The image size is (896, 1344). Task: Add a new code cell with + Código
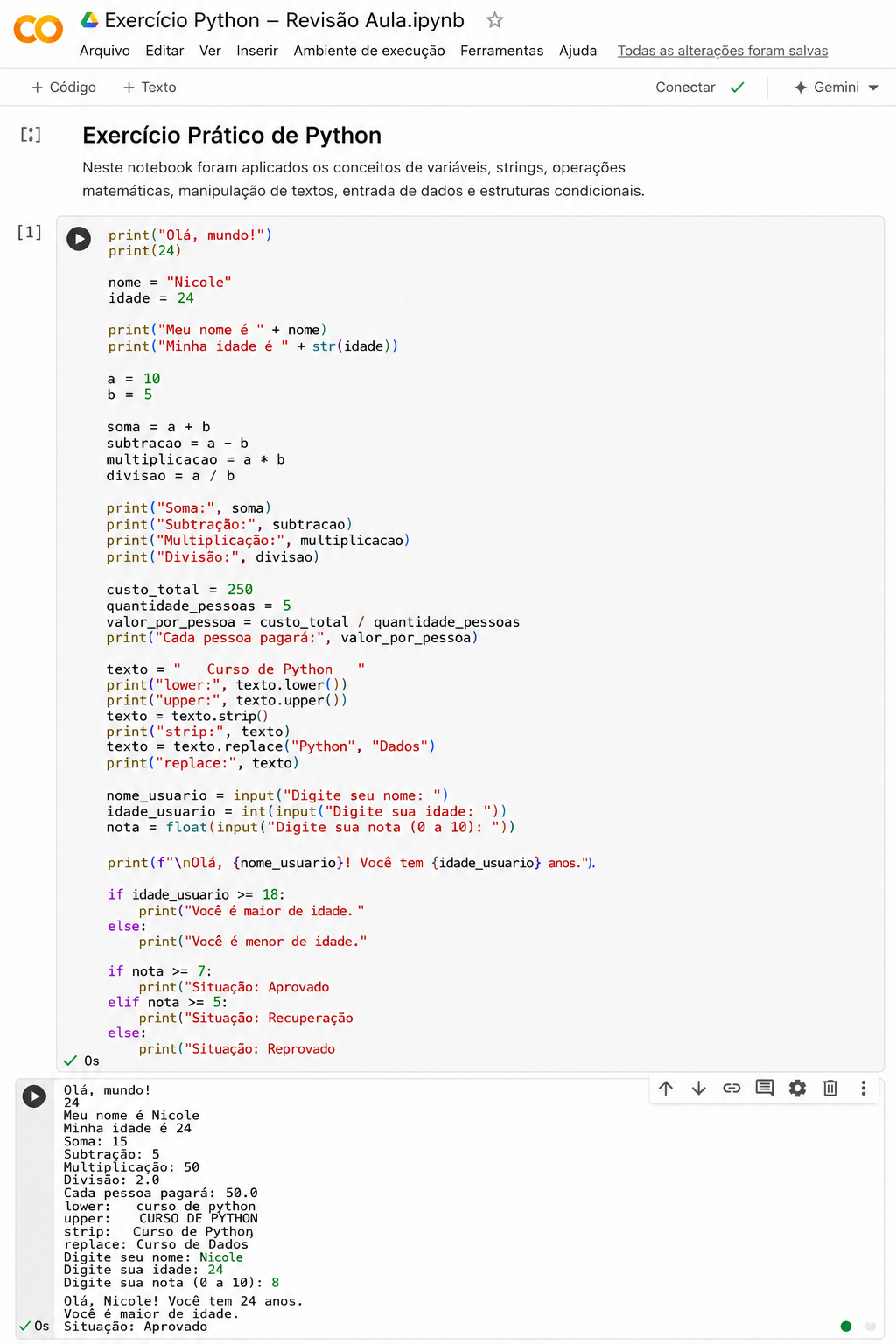pos(64,87)
